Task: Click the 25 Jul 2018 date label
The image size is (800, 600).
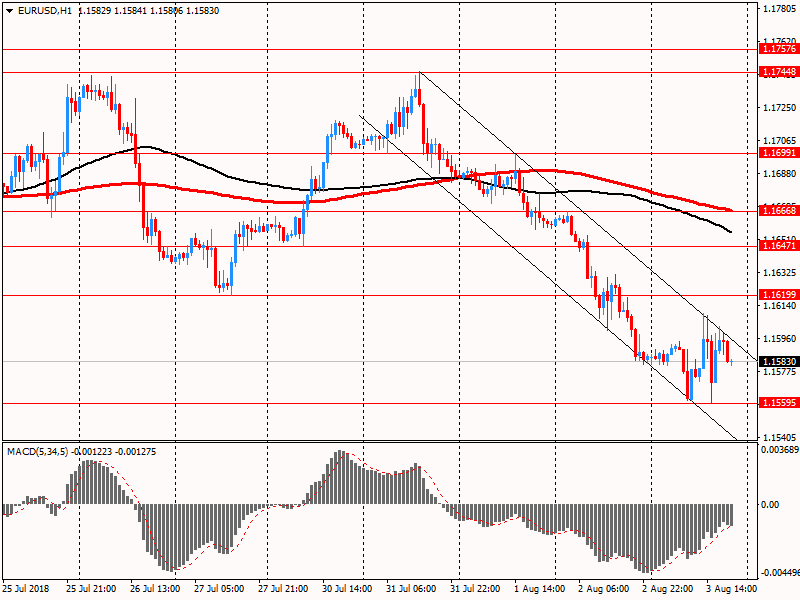Action: [x=26, y=589]
